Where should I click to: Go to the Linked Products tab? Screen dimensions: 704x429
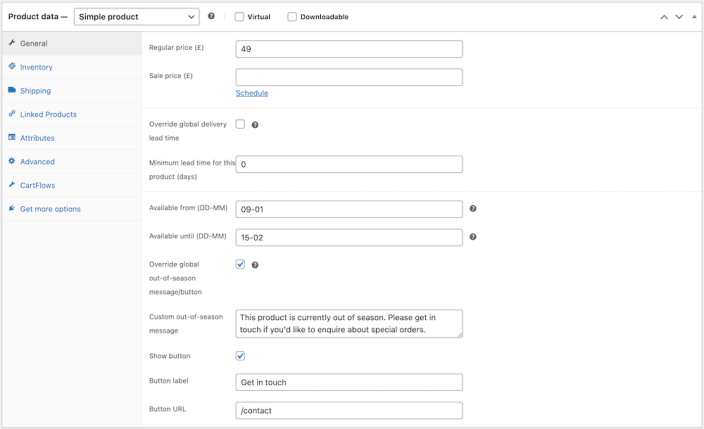tap(48, 114)
